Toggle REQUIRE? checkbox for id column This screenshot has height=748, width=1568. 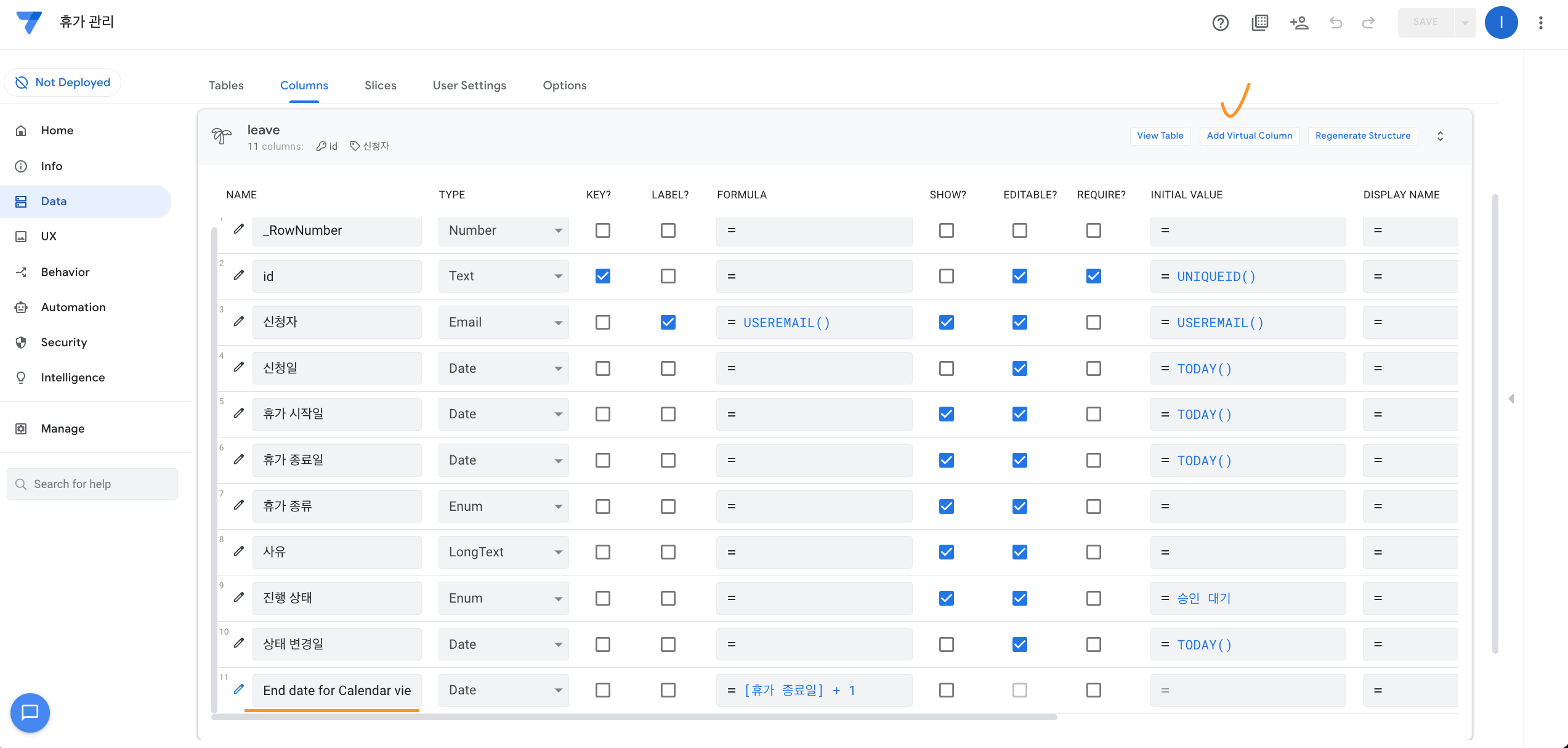coord(1094,276)
